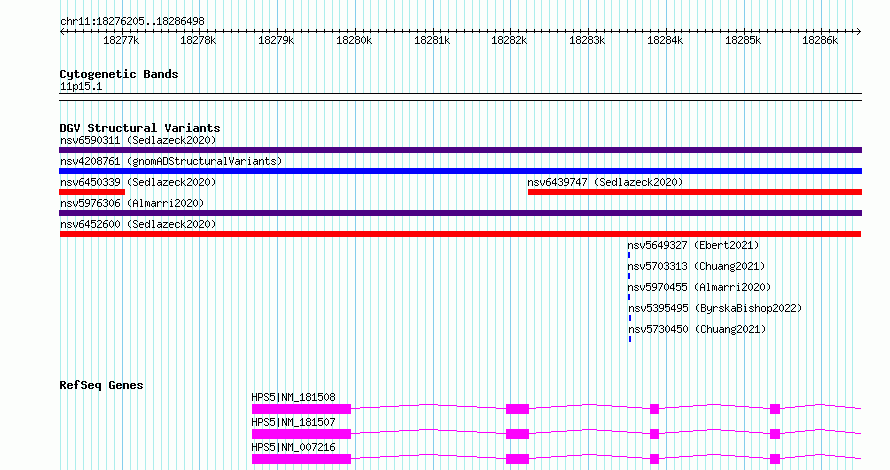Screen dimensions: 890x470
Task: Select the large first exon of HPS5|NM_007216
Action: (x=301, y=459)
